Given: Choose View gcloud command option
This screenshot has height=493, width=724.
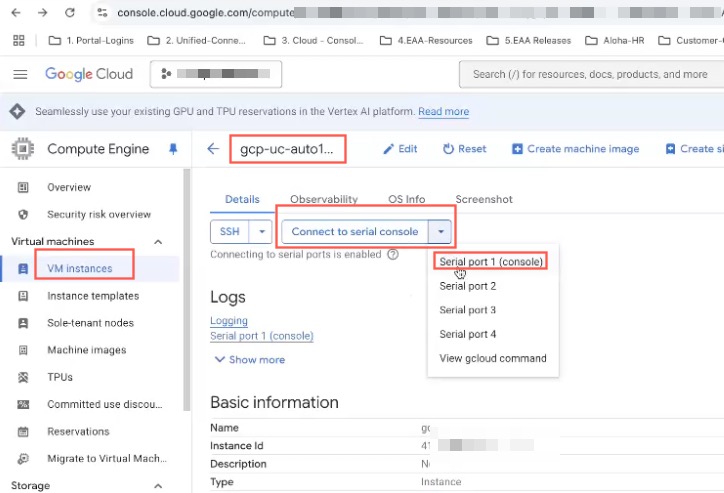Looking at the screenshot, I should 493,358.
